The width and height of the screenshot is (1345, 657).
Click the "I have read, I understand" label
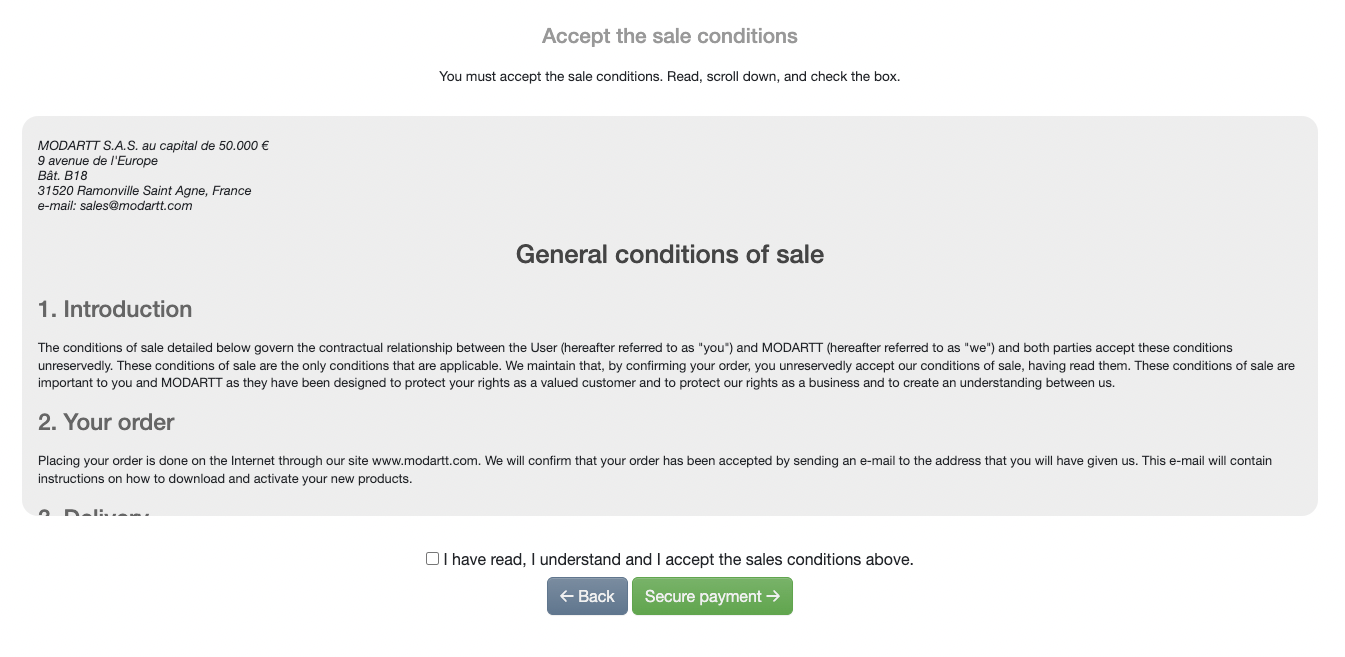tap(678, 560)
